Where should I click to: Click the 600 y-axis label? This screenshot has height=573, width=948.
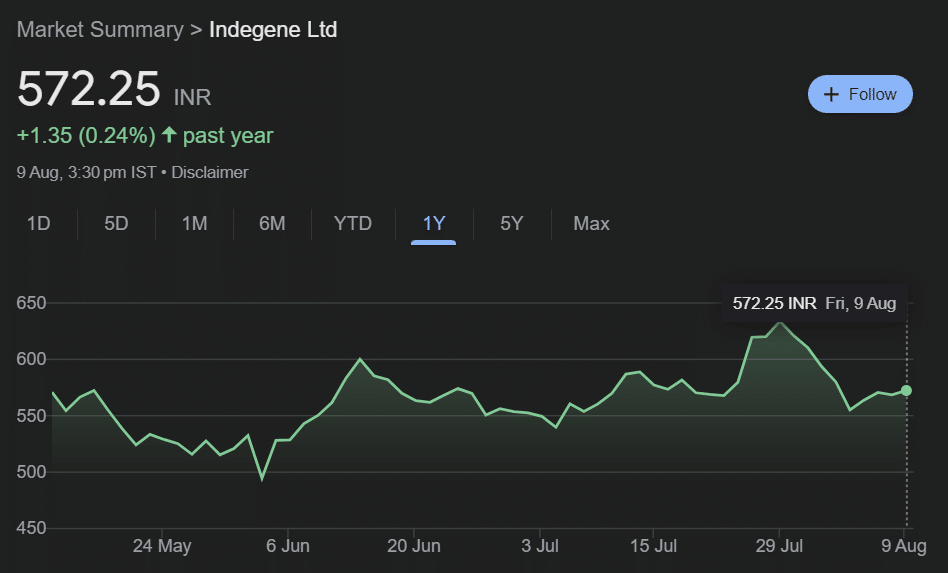(x=31, y=359)
